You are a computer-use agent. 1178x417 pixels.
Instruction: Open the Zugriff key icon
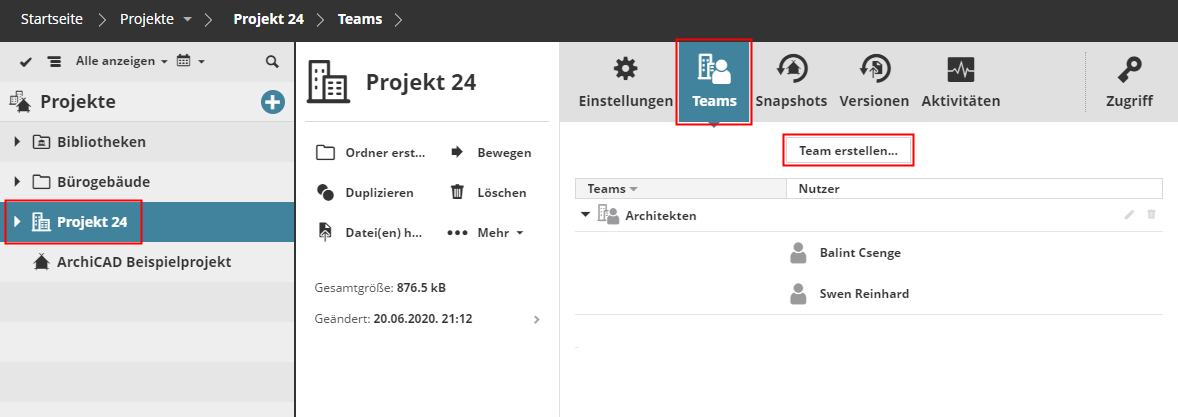click(1129, 69)
